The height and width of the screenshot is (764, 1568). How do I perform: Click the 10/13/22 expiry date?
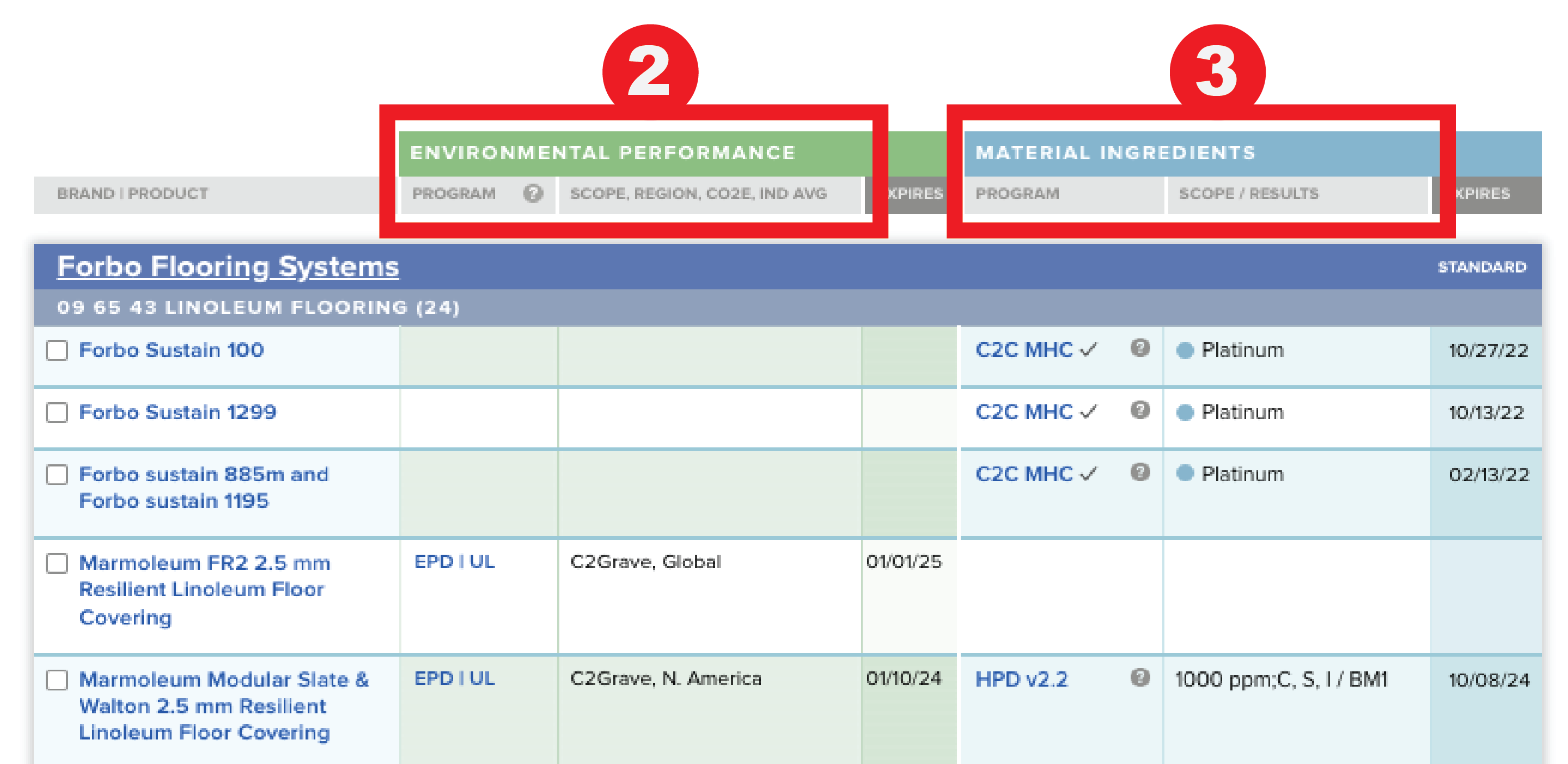pyautogui.click(x=1486, y=413)
